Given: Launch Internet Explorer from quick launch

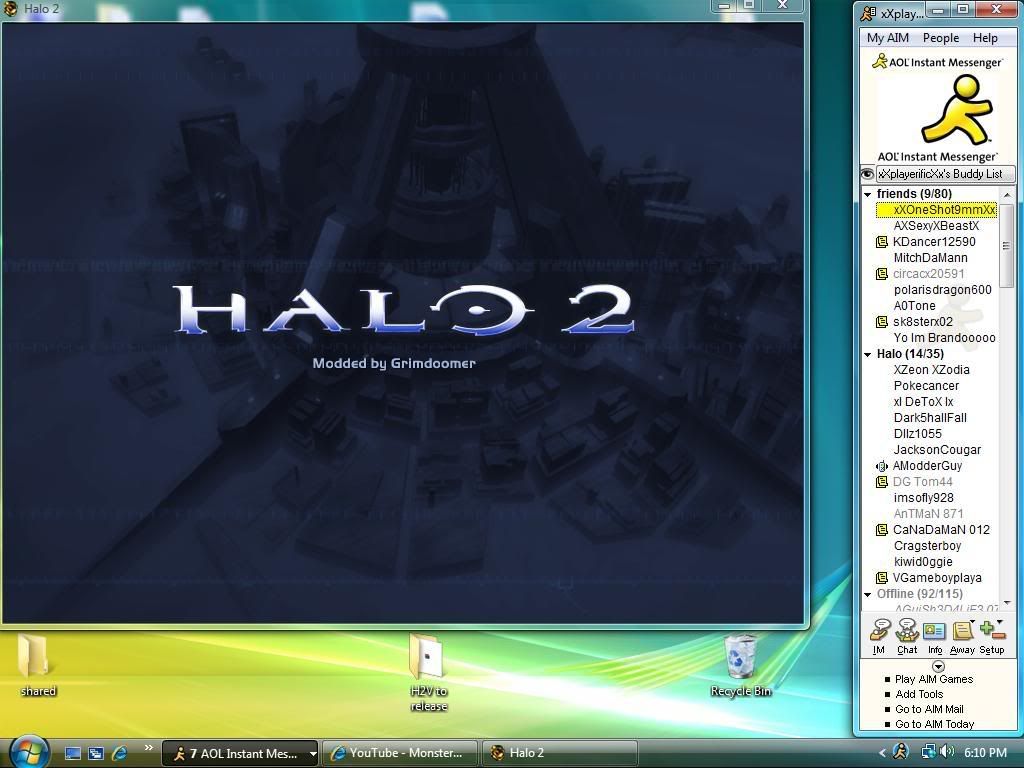Looking at the screenshot, I should coord(120,754).
